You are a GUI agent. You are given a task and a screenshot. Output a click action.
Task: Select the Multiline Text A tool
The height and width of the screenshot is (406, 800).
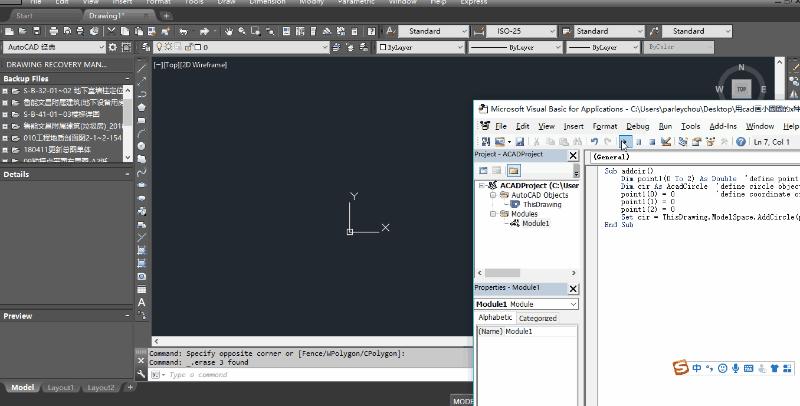click(142, 302)
